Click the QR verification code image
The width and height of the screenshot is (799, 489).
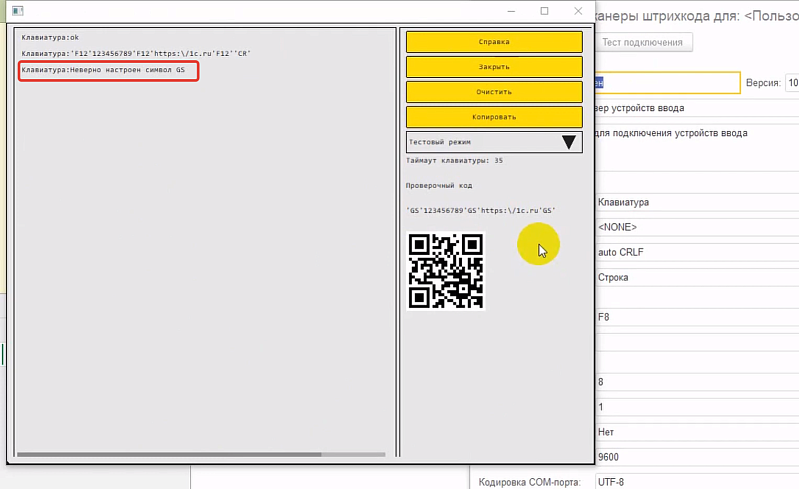(x=446, y=271)
